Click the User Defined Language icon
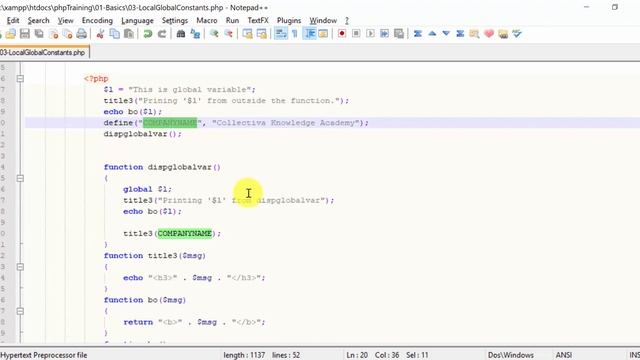640x360 pixels. [323, 34]
